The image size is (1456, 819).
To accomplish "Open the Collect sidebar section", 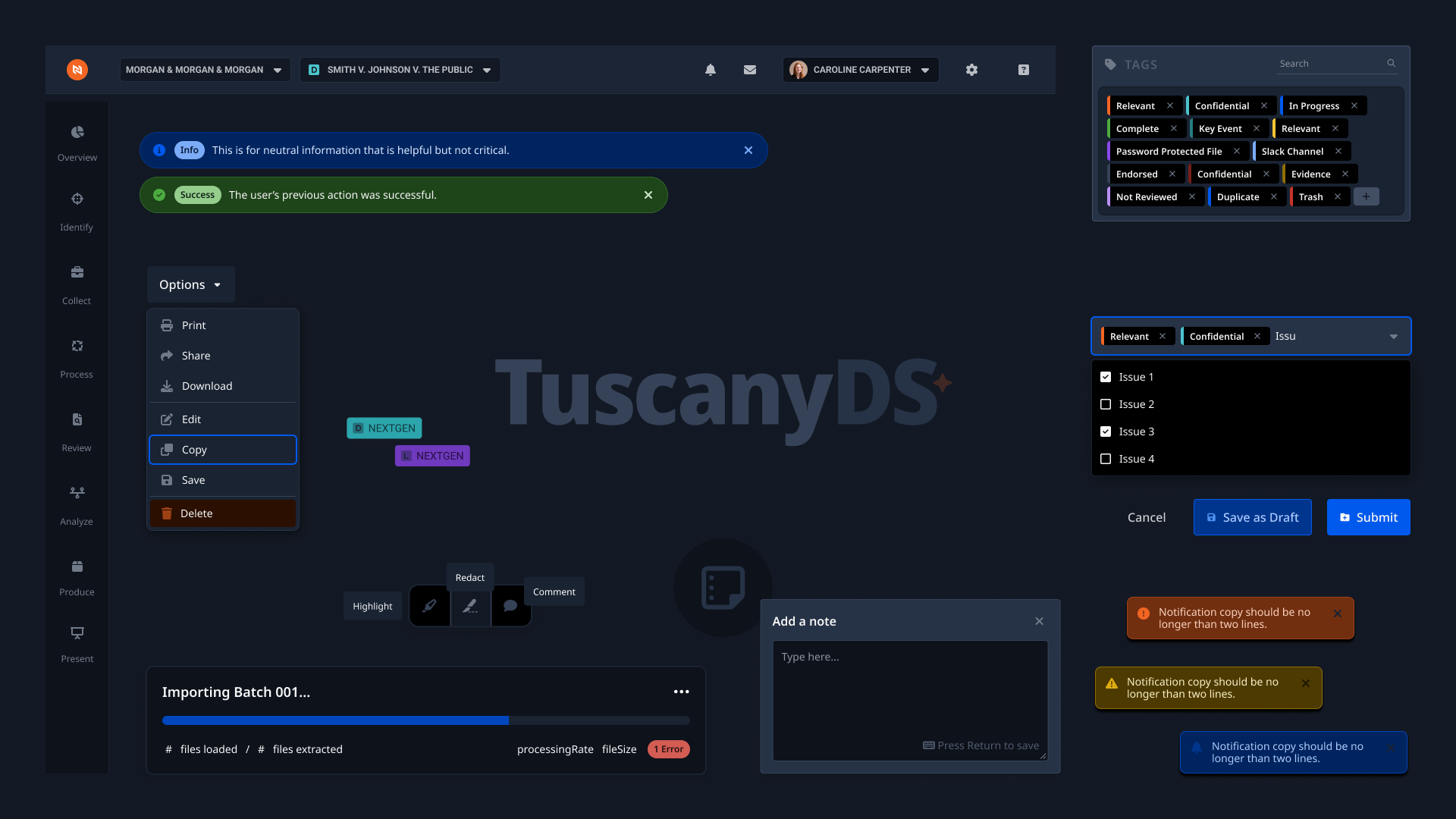I will [x=77, y=285].
